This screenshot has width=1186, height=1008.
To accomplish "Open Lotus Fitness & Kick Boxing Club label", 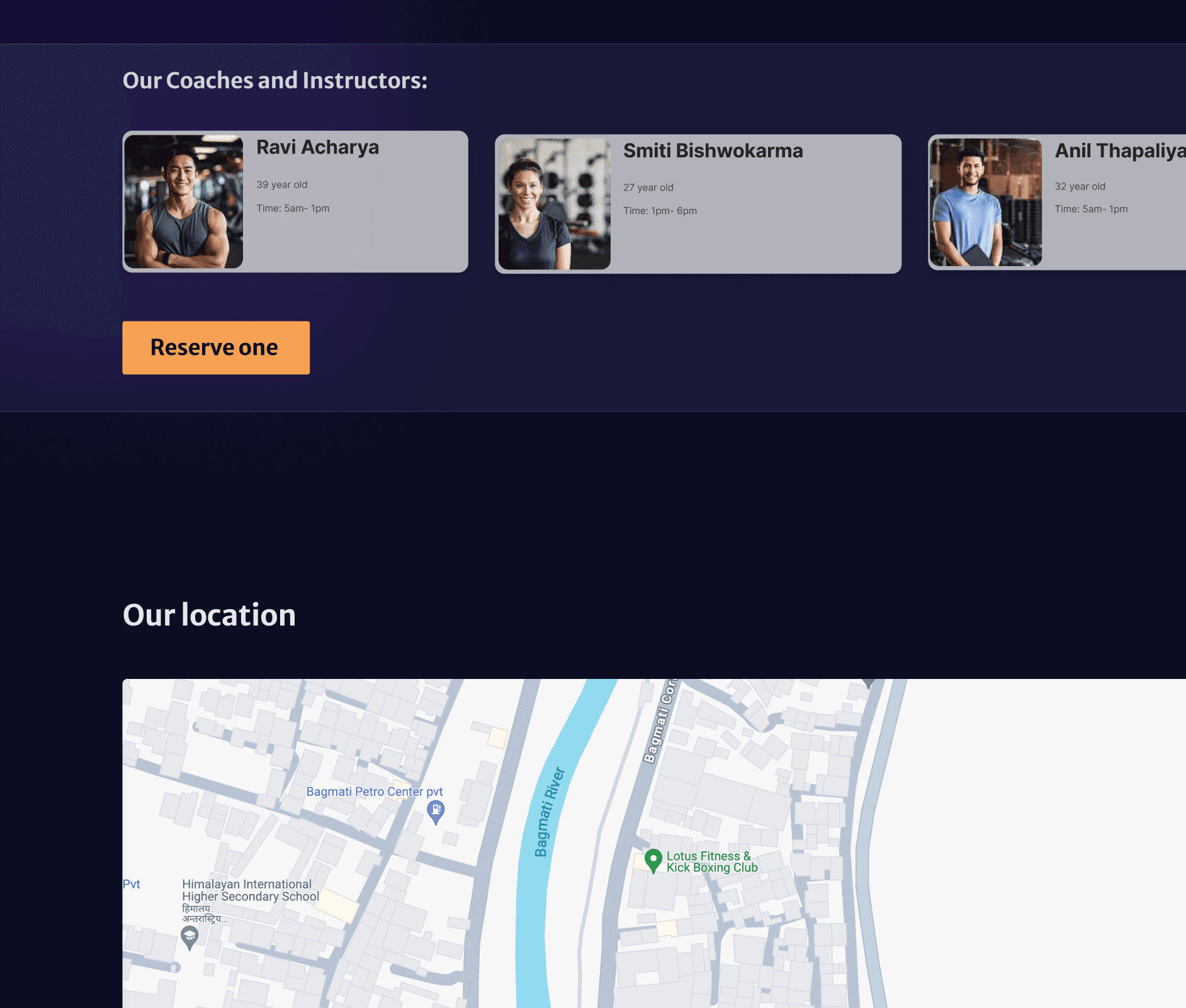I will pos(711,862).
